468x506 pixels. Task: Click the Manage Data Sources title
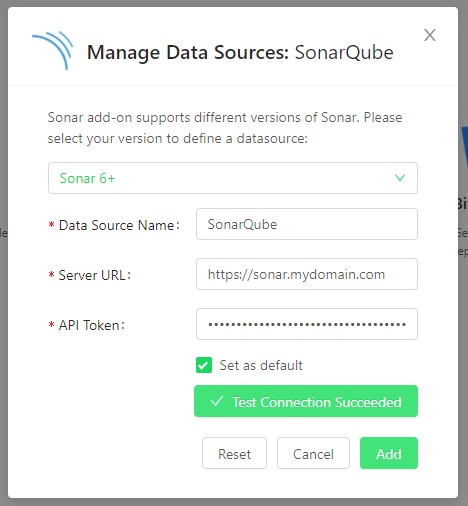(240, 52)
